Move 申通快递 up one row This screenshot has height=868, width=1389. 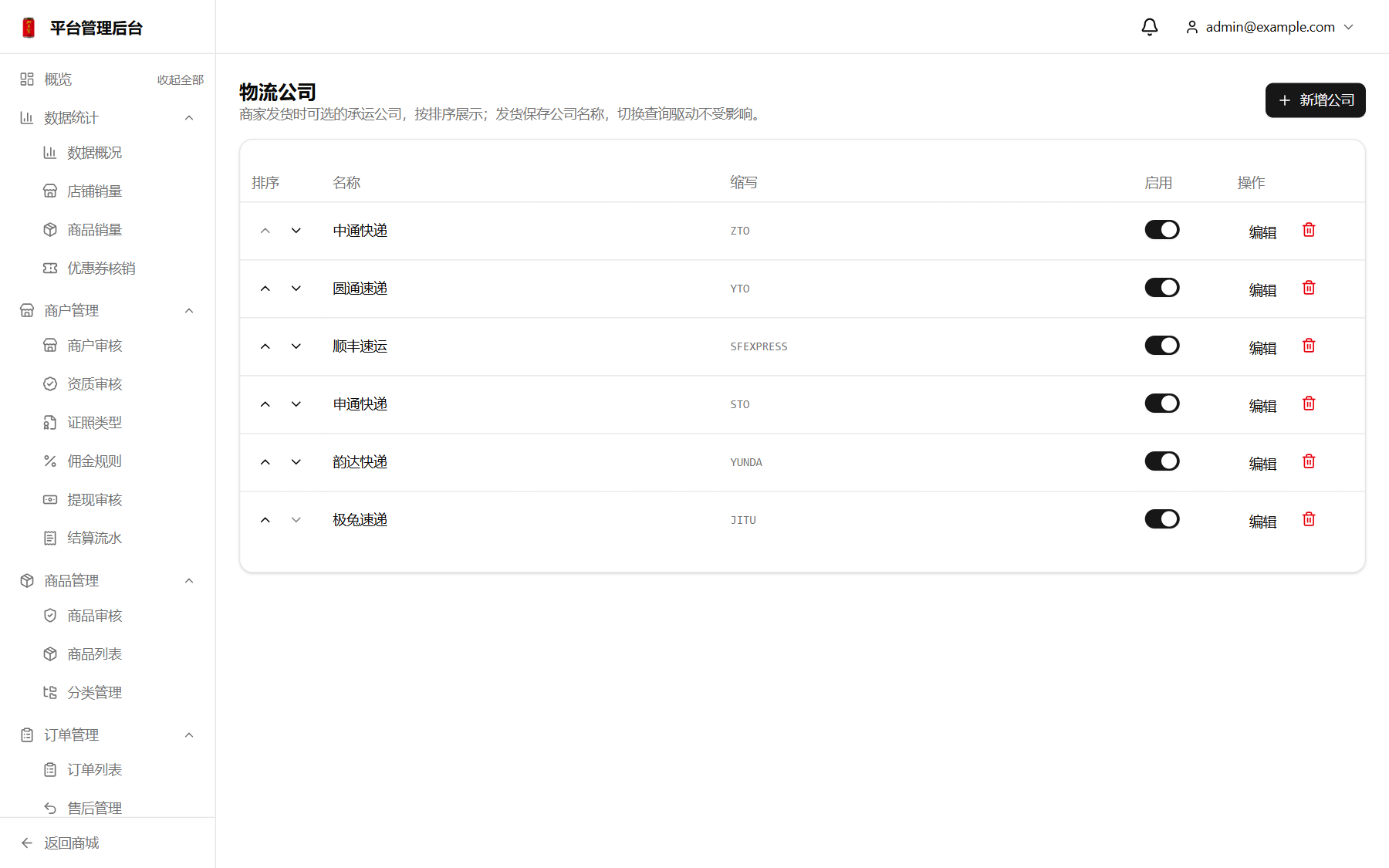tap(265, 404)
